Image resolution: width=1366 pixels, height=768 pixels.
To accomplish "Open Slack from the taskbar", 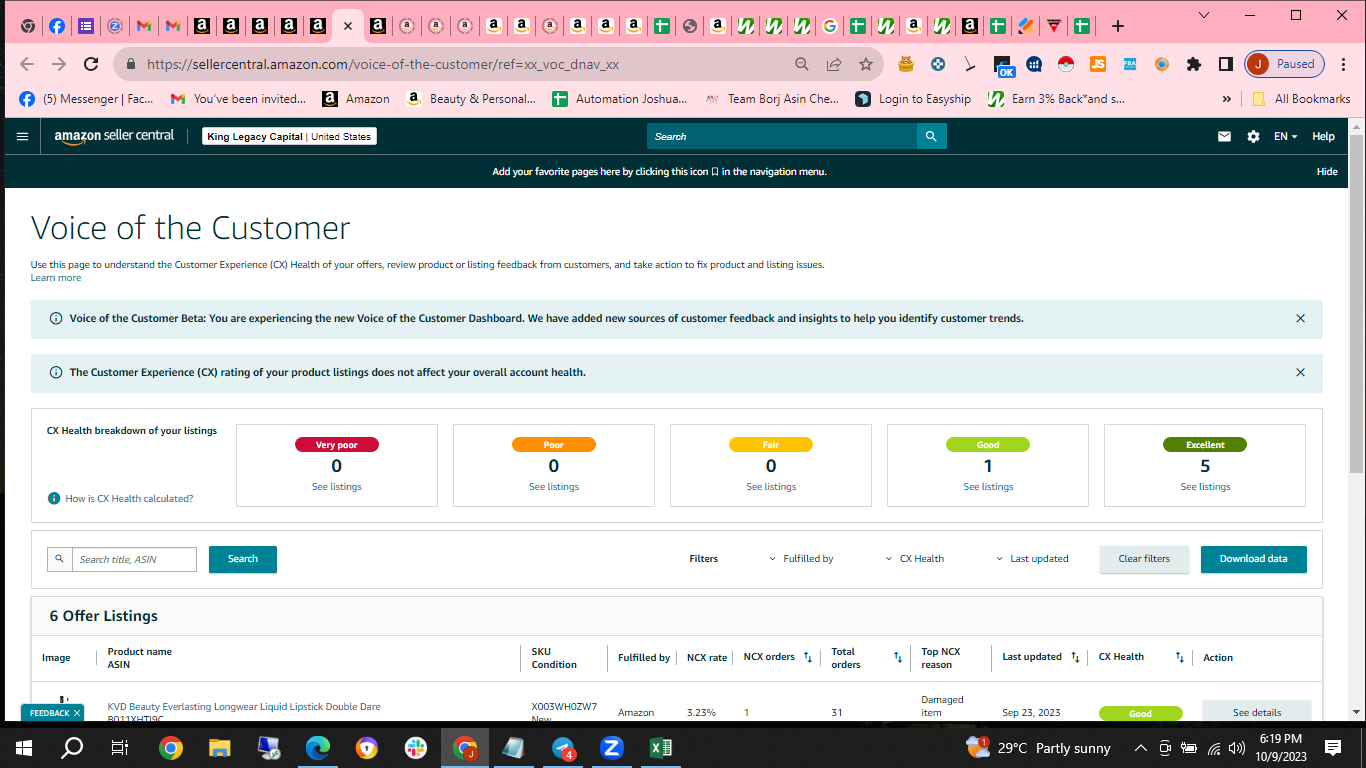I will coord(416,747).
